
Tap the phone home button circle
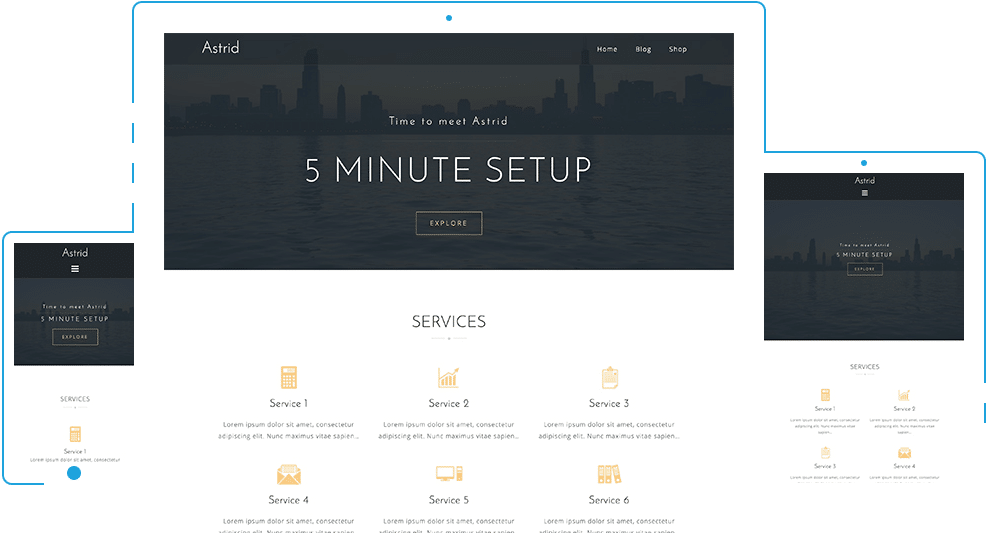tap(74, 473)
